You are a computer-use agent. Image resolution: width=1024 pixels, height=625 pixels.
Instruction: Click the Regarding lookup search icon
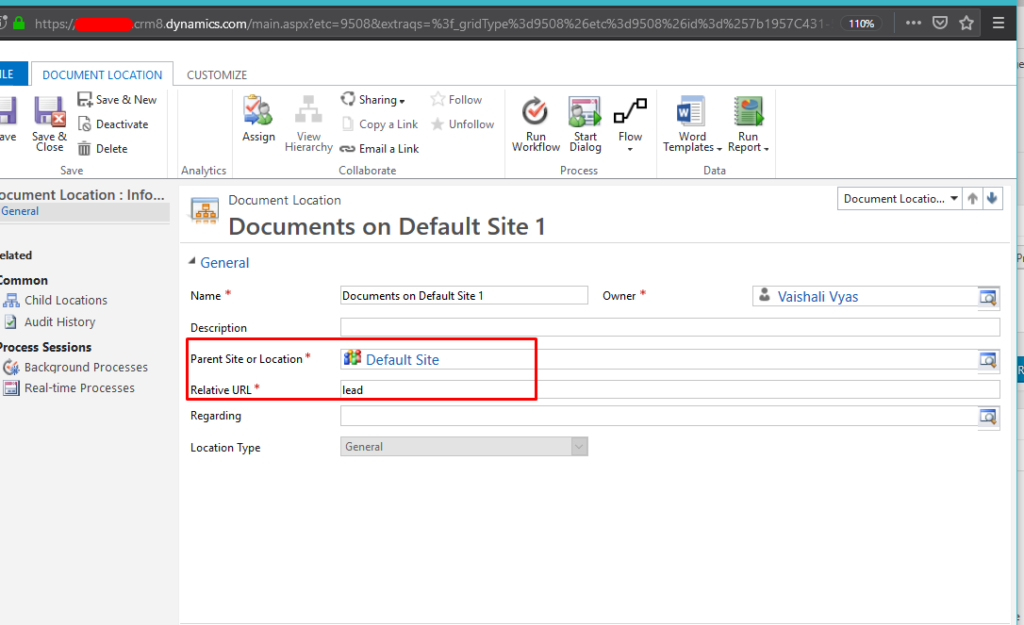tap(989, 416)
